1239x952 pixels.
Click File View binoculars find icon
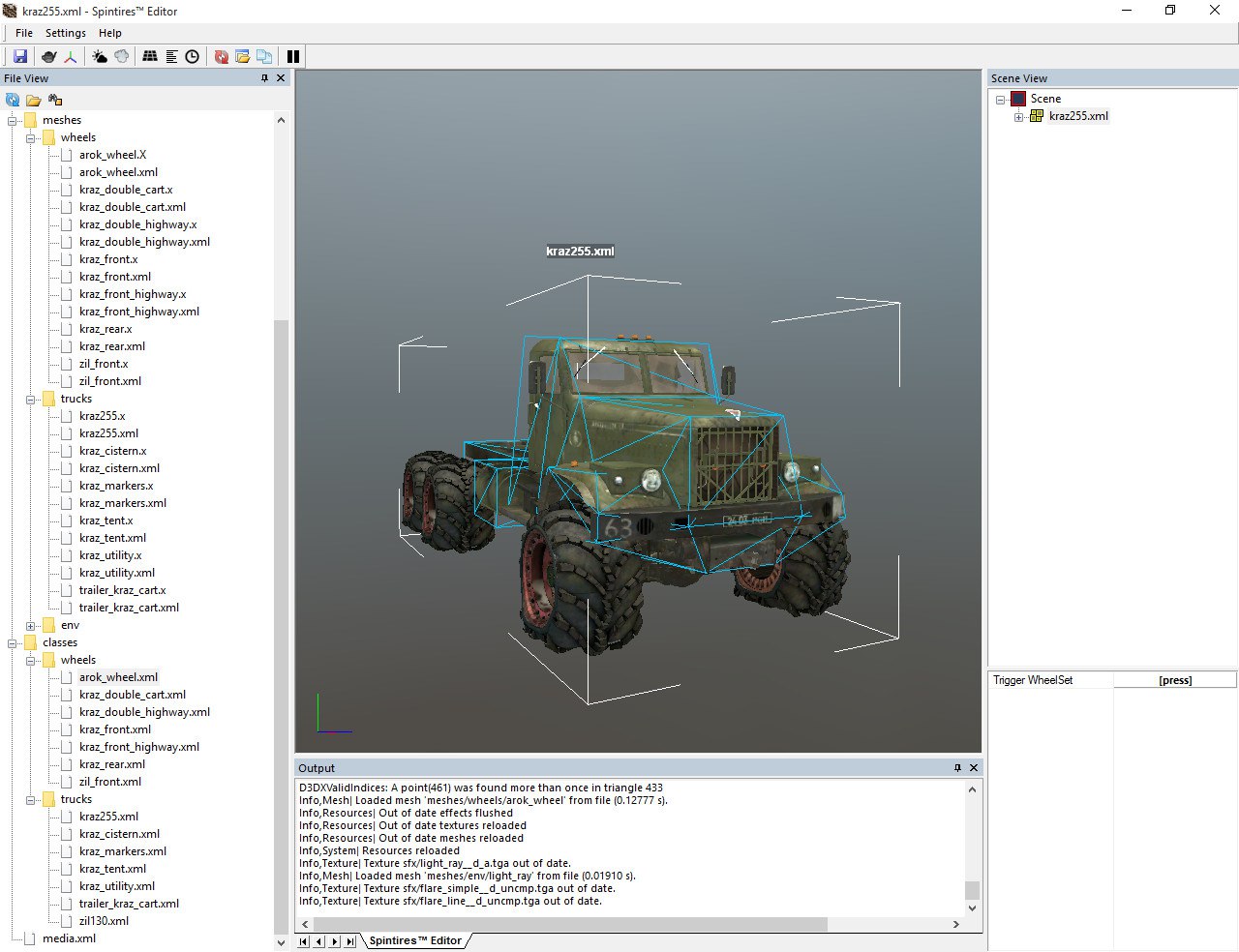[55, 100]
